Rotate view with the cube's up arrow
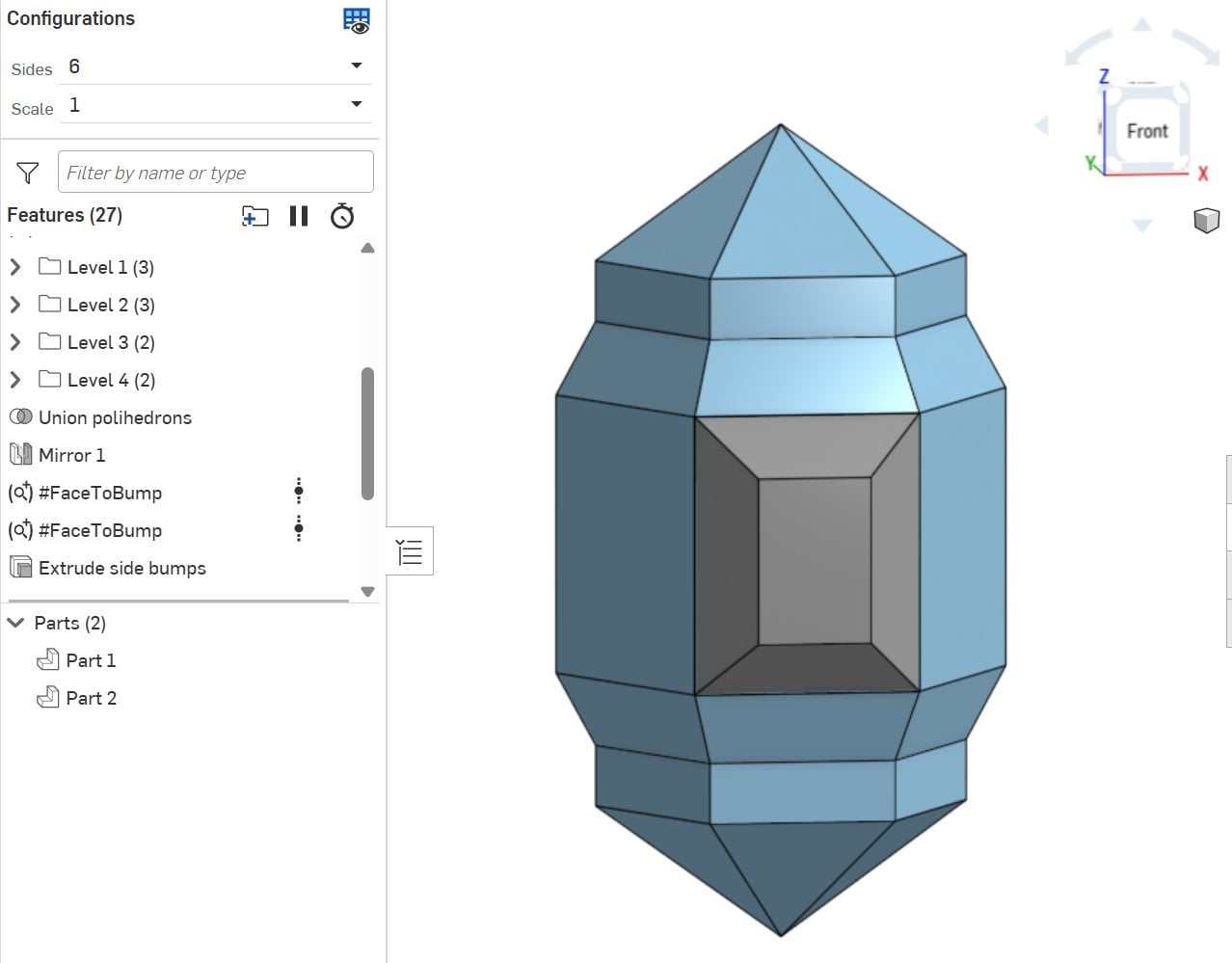The width and height of the screenshot is (1232, 963). (1142, 24)
